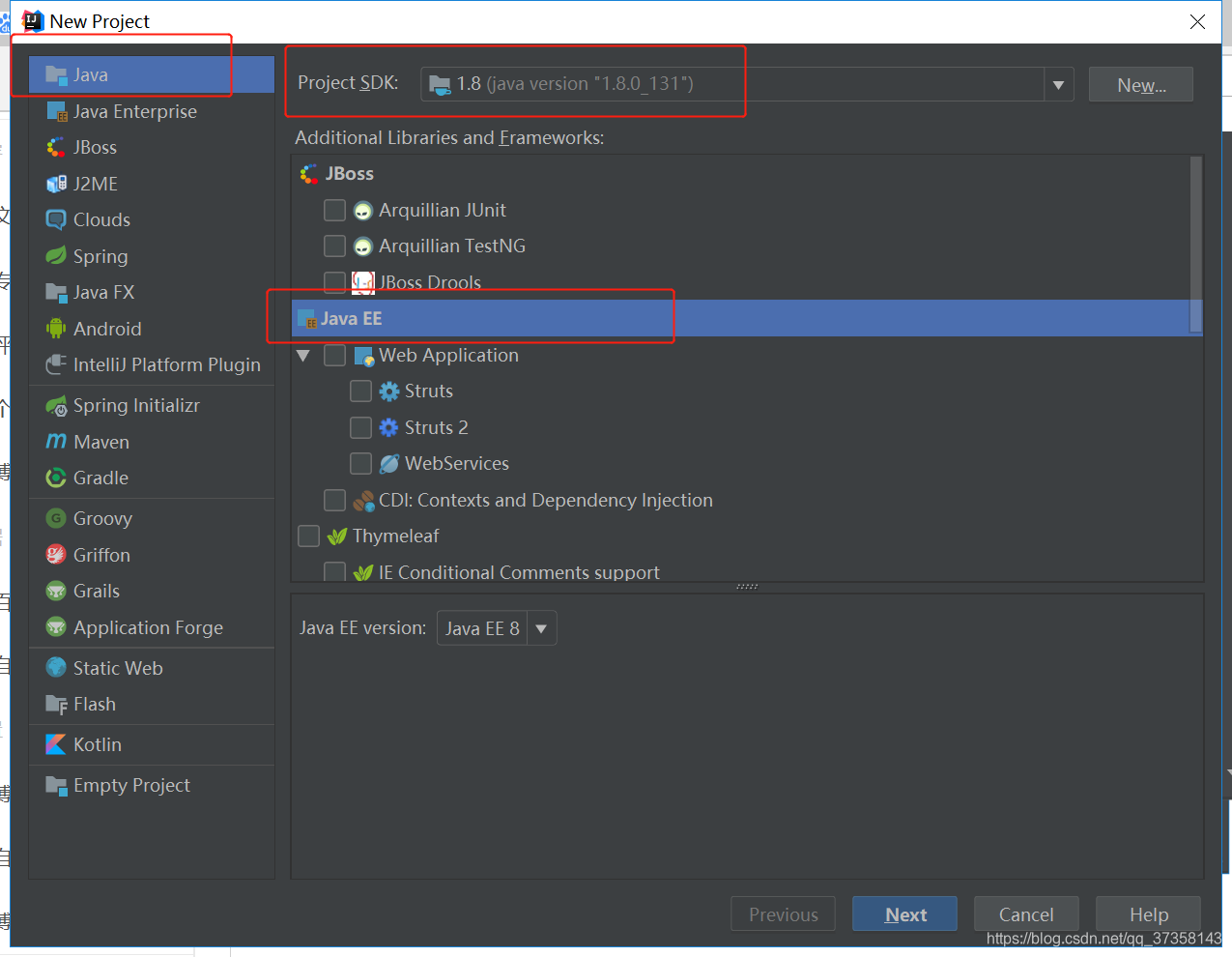This screenshot has width=1232, height=957.
Task: Close the New Project dialog
Action: pos(1197,21)
